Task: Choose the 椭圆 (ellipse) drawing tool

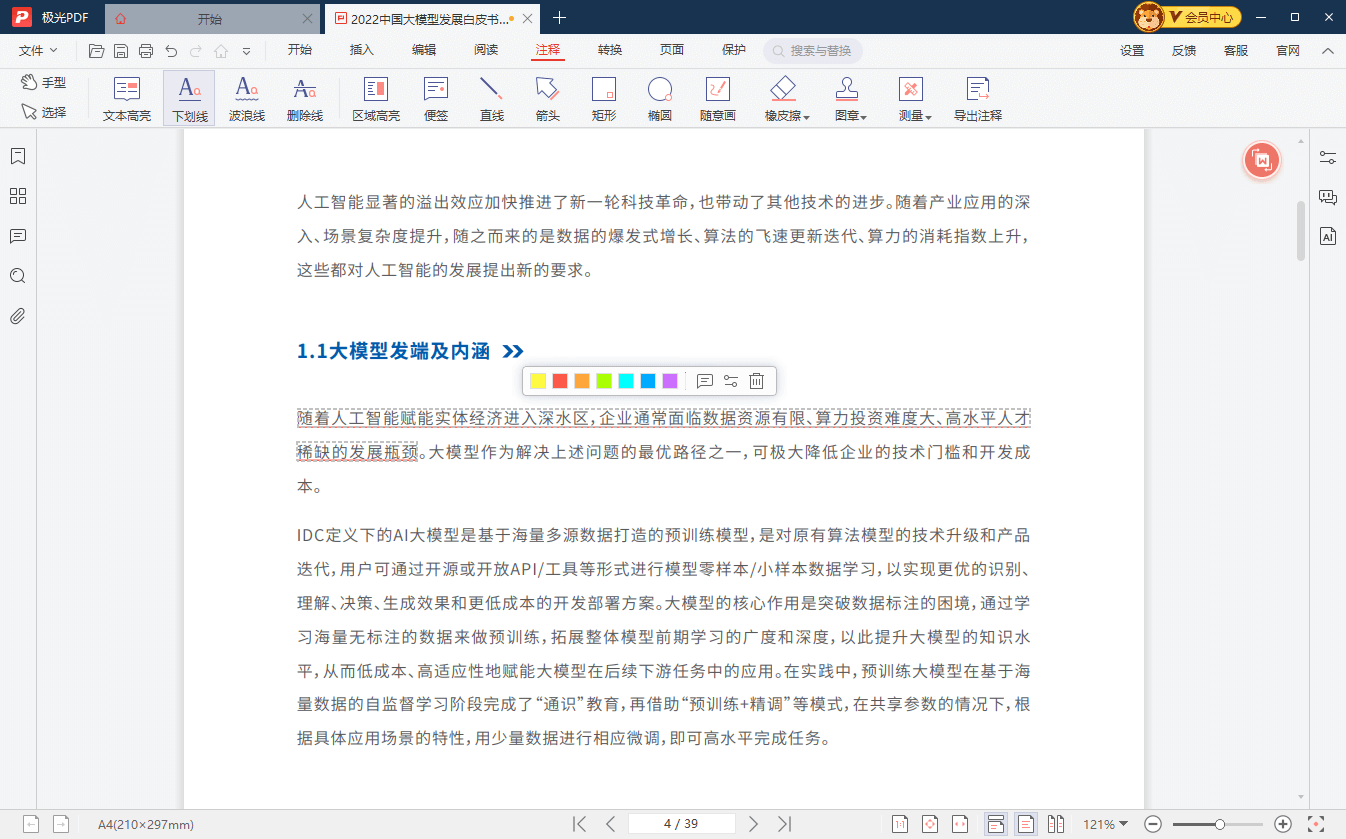Action: pyautogui.click(x=660, y=98)
